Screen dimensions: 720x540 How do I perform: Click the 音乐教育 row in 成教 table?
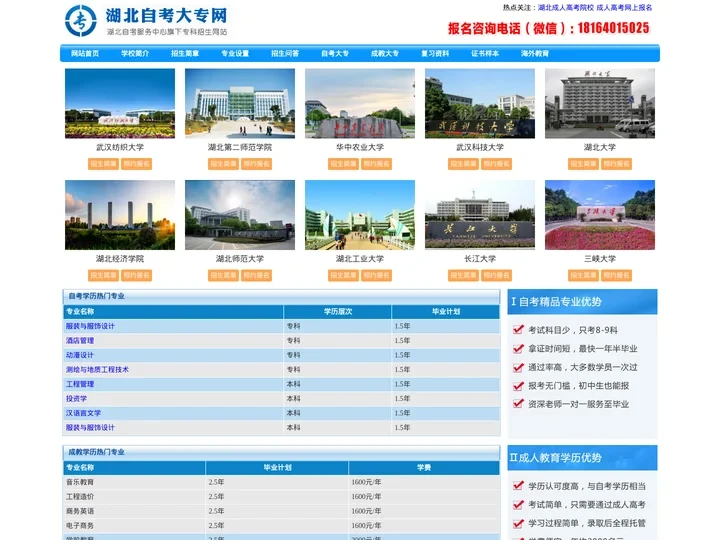(x=281, y=482)
